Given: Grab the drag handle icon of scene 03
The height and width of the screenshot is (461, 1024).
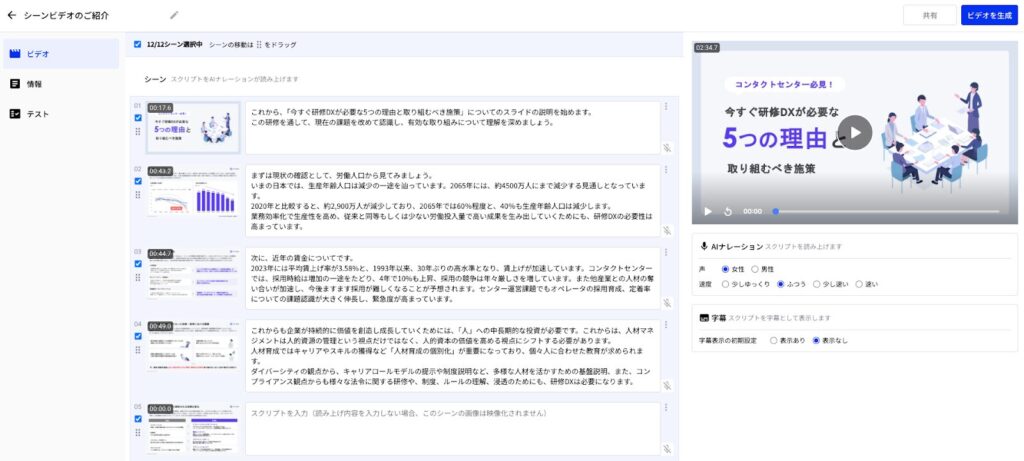Looking at the screenshot, I should pos(138,276).
